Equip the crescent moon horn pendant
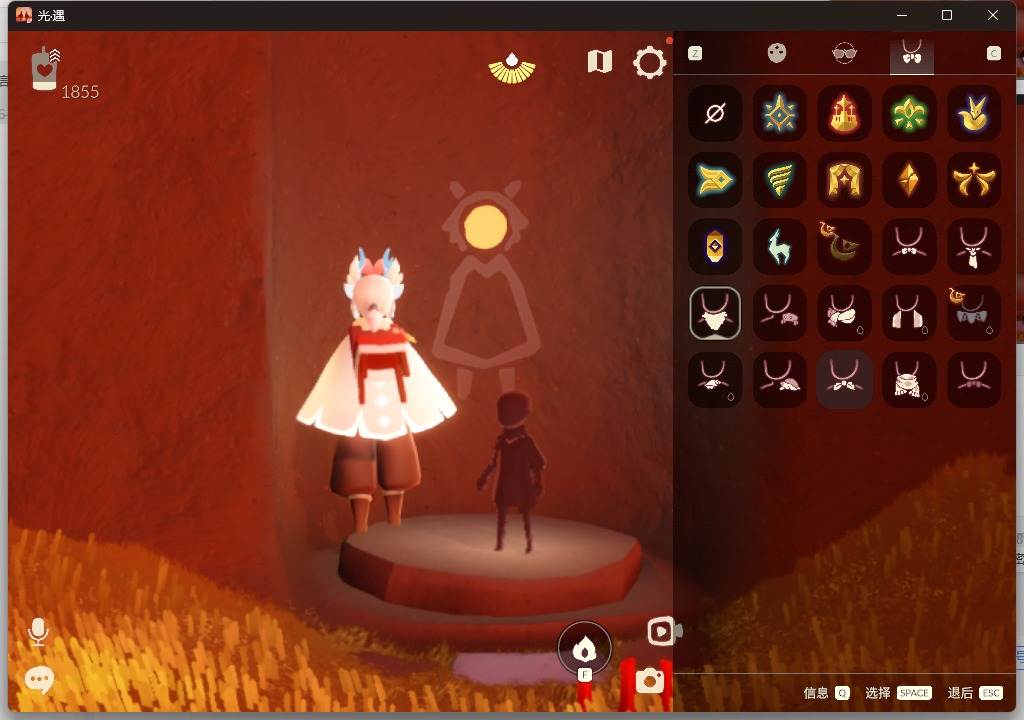This screenshot has height=720, width=1024. click(x=844, y=246)
